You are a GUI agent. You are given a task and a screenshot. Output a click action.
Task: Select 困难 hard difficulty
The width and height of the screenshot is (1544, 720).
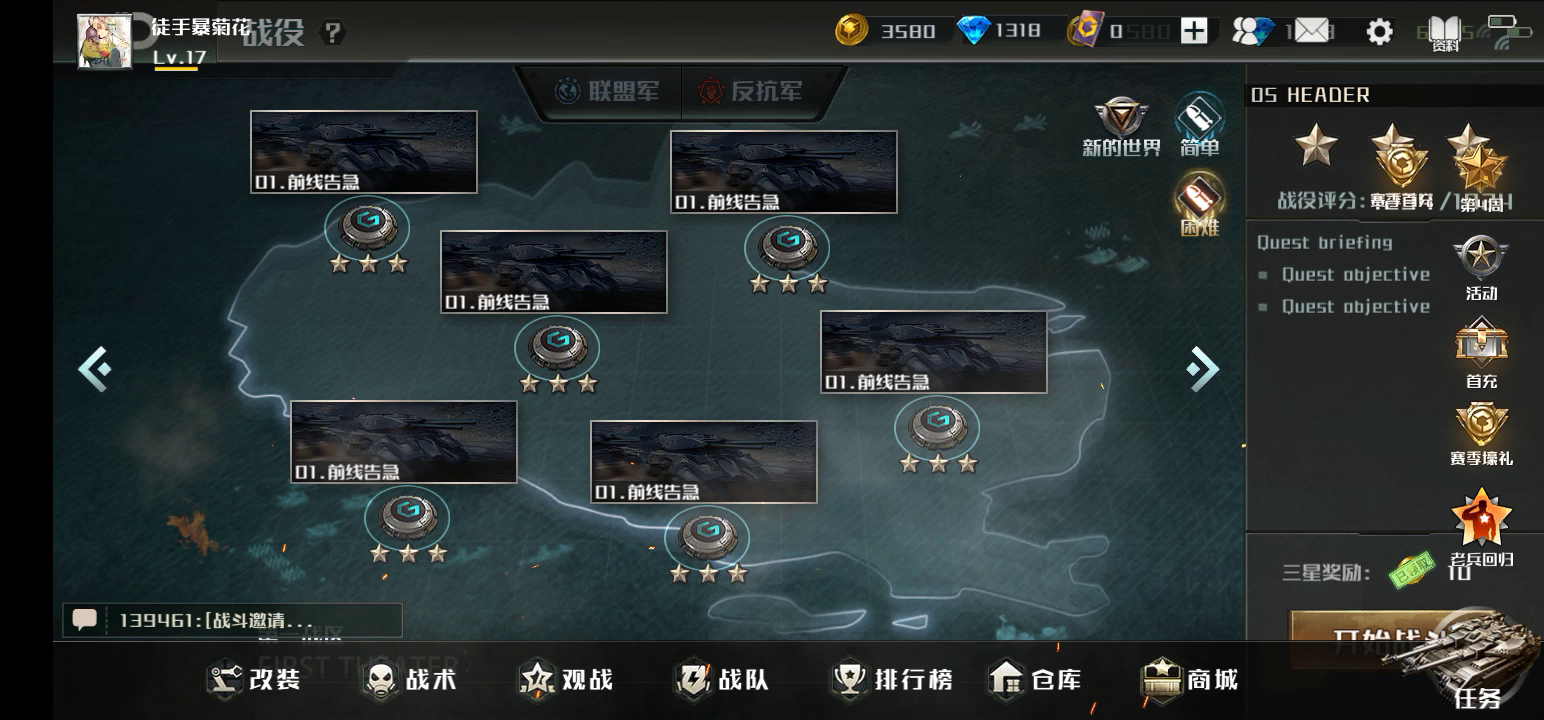tap(1199, 205)
